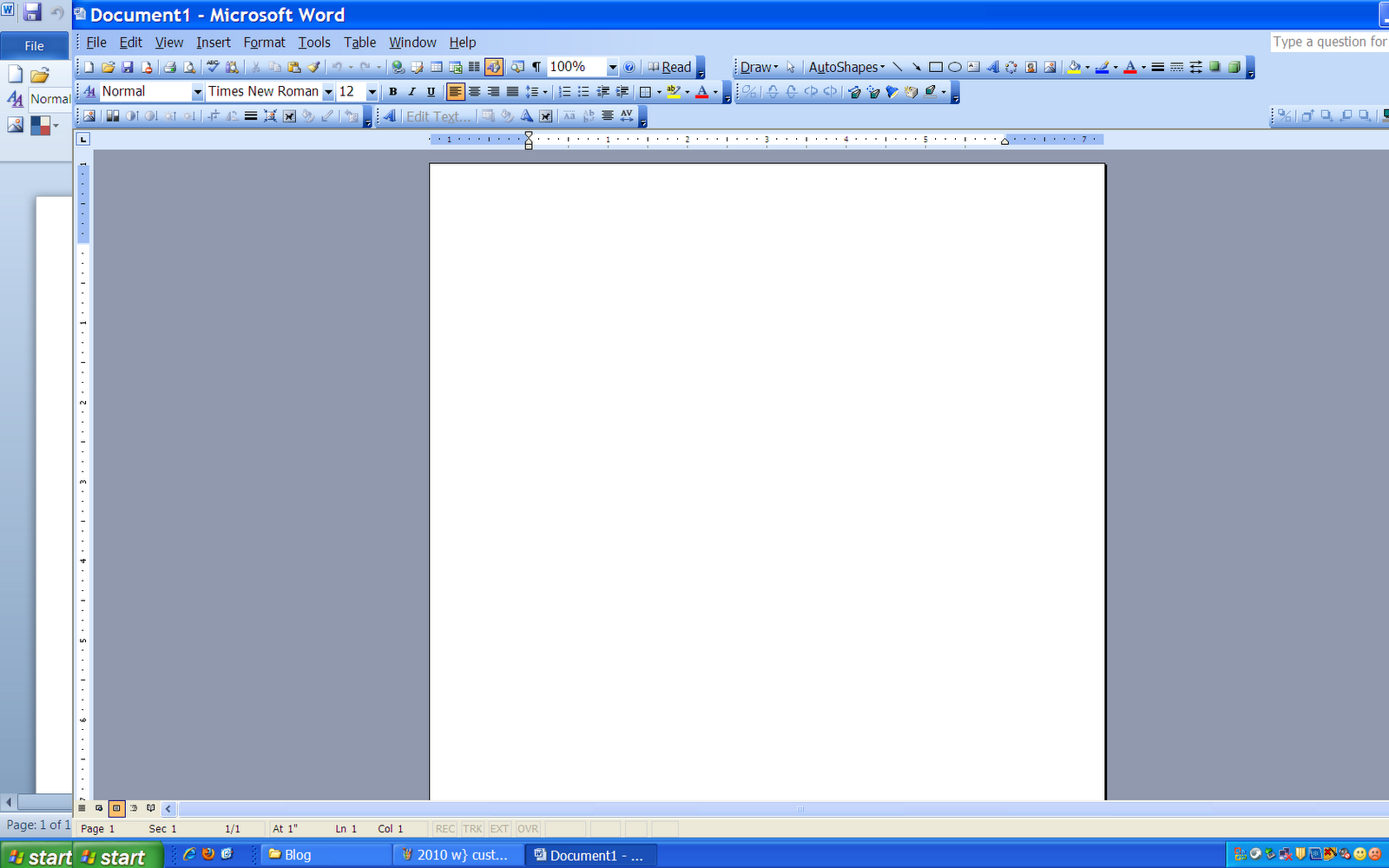1389x868 pixels.
Task: Open the Format menu
Action: [x=264, y=42]
